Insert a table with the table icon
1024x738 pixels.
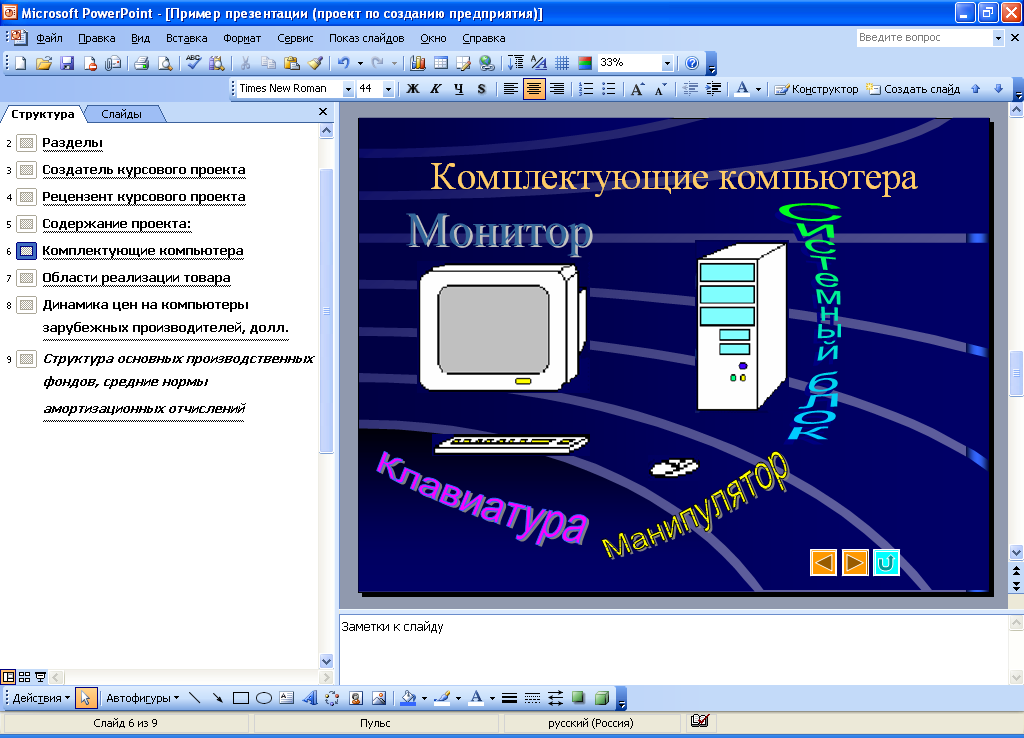coord(441,63)
